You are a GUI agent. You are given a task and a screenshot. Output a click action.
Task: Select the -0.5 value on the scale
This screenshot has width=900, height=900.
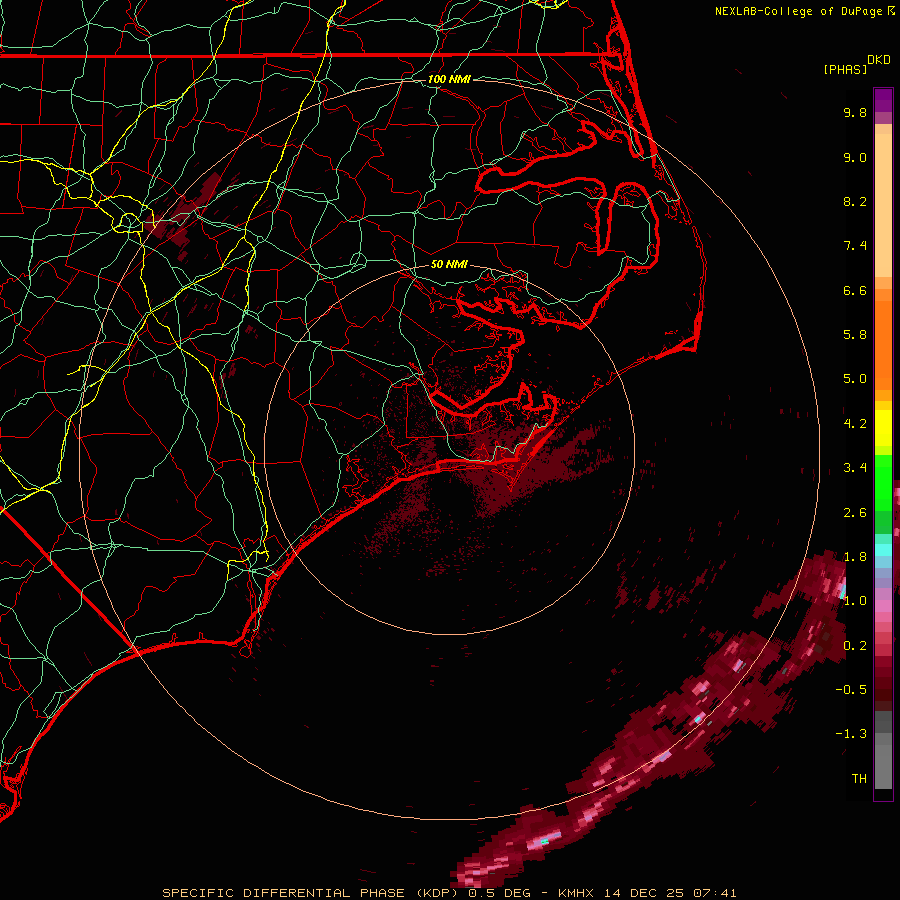851,690
